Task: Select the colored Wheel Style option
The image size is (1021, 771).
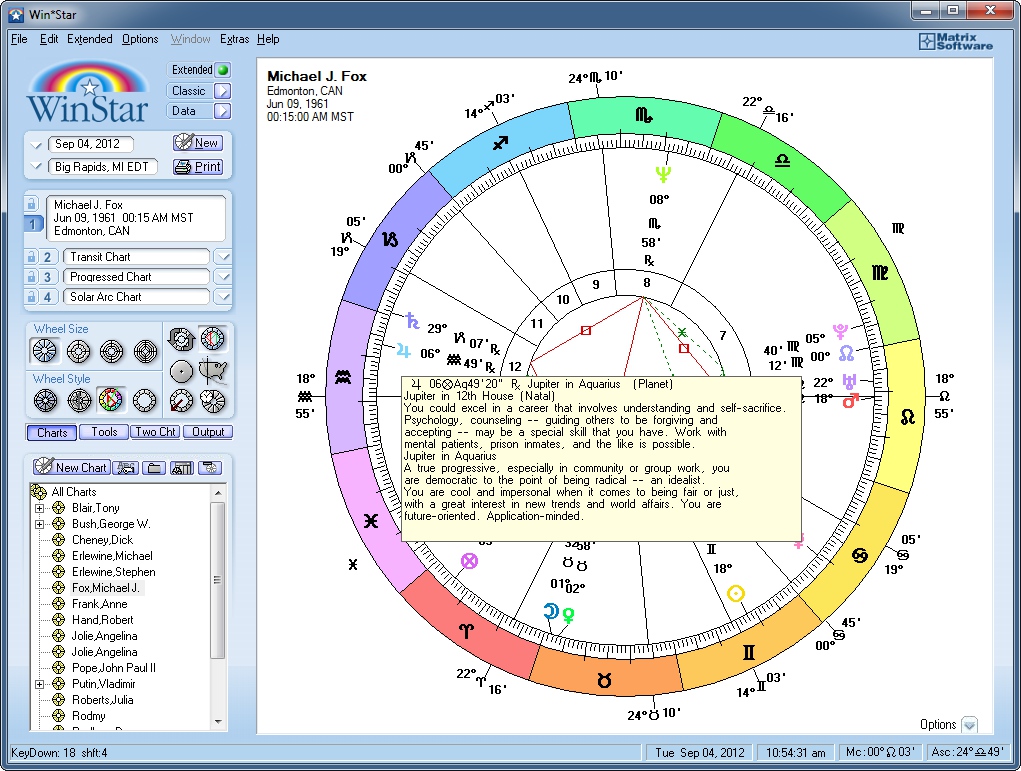Action: click(x=111, y=400)
